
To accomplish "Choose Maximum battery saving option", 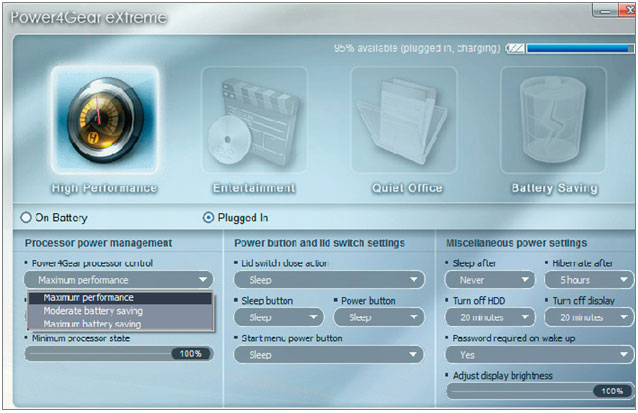I will click(x=120, y=324).
